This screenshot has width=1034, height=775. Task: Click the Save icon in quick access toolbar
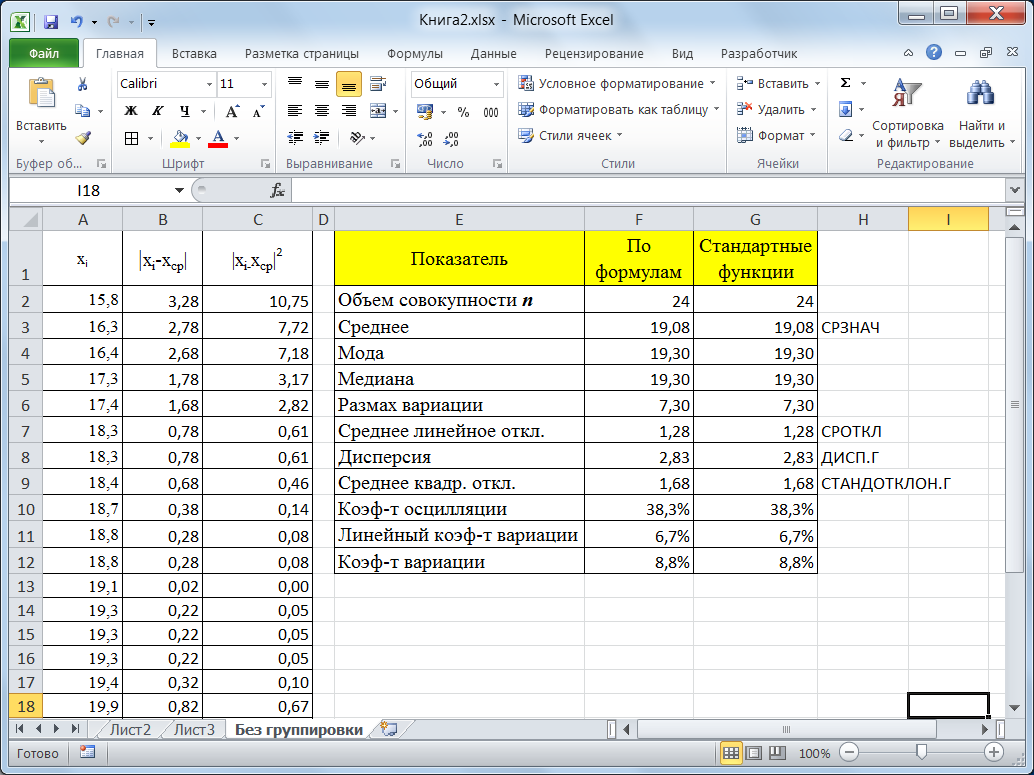click(x=51, y=22)
